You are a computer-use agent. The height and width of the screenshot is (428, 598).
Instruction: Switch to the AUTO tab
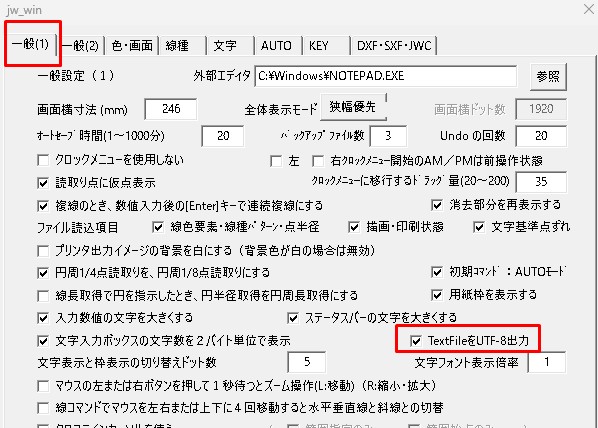coord(278,46)
